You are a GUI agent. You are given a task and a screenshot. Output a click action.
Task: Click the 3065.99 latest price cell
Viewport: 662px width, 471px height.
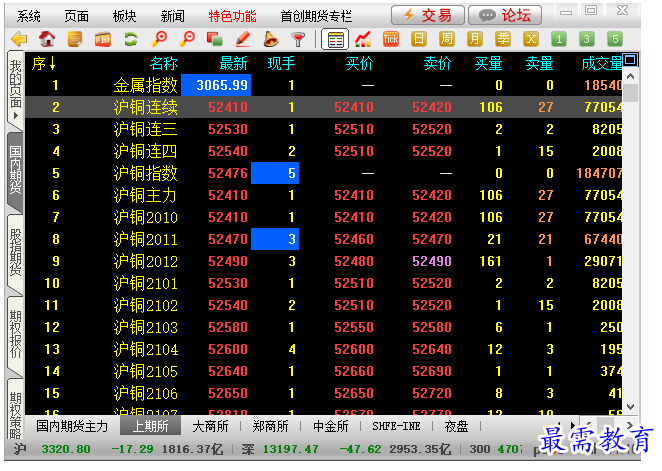pos(216,85)
